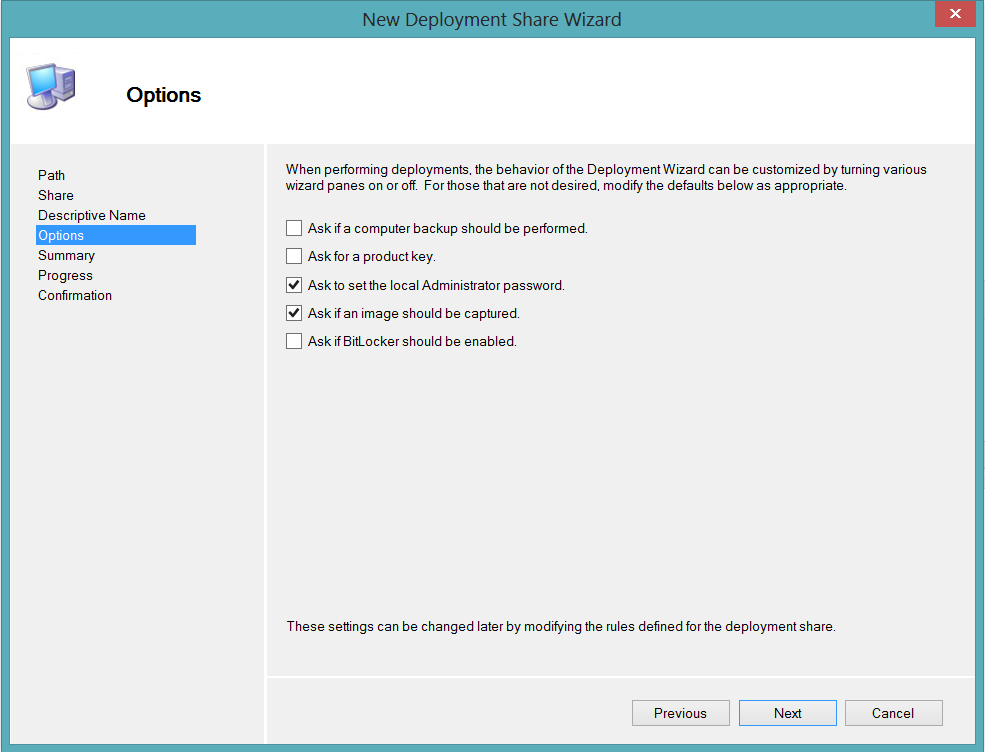Select the Progress step in sidebar

point(65,276)
